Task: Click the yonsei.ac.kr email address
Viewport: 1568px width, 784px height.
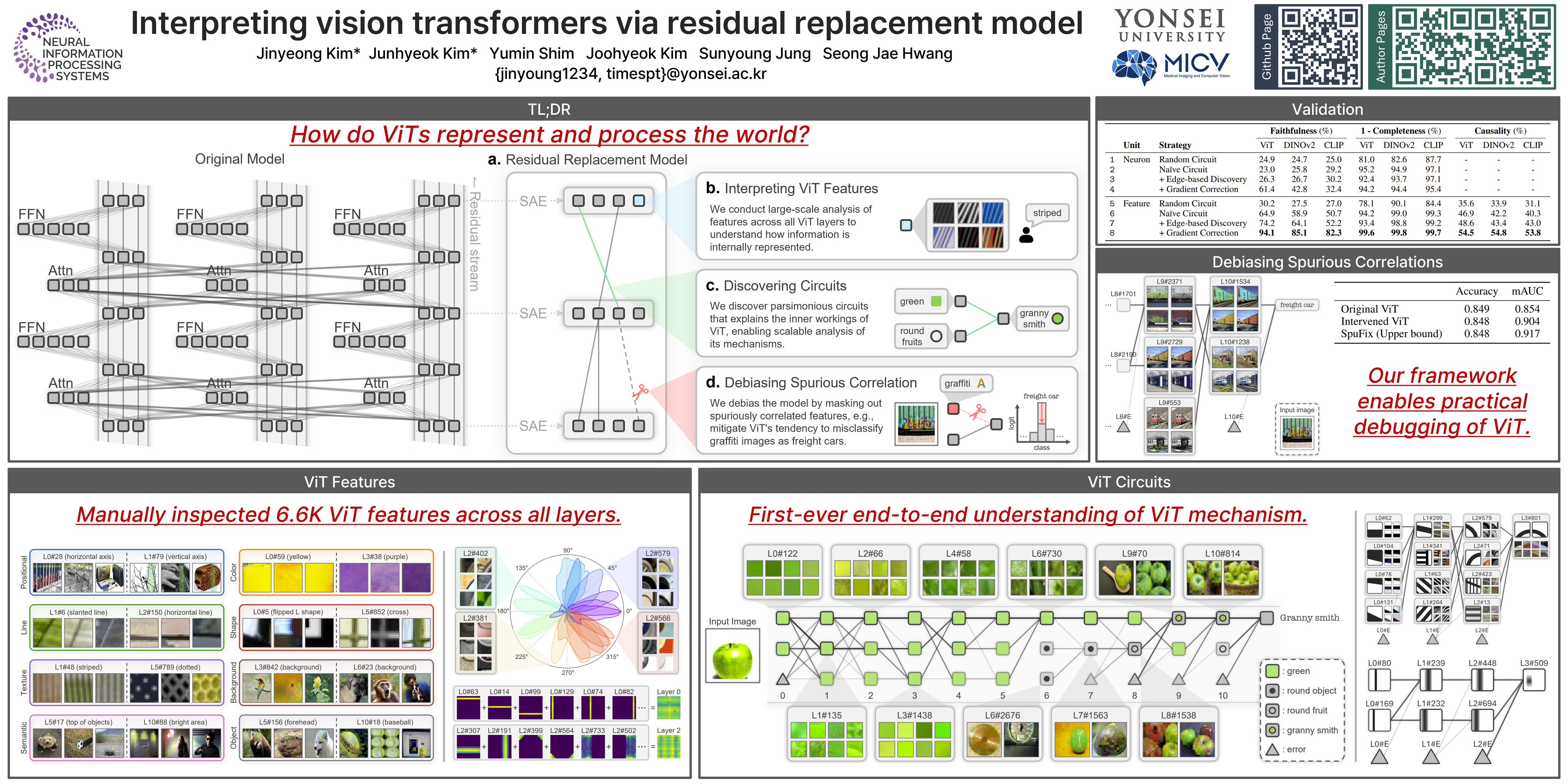Action: coord(631,73)
